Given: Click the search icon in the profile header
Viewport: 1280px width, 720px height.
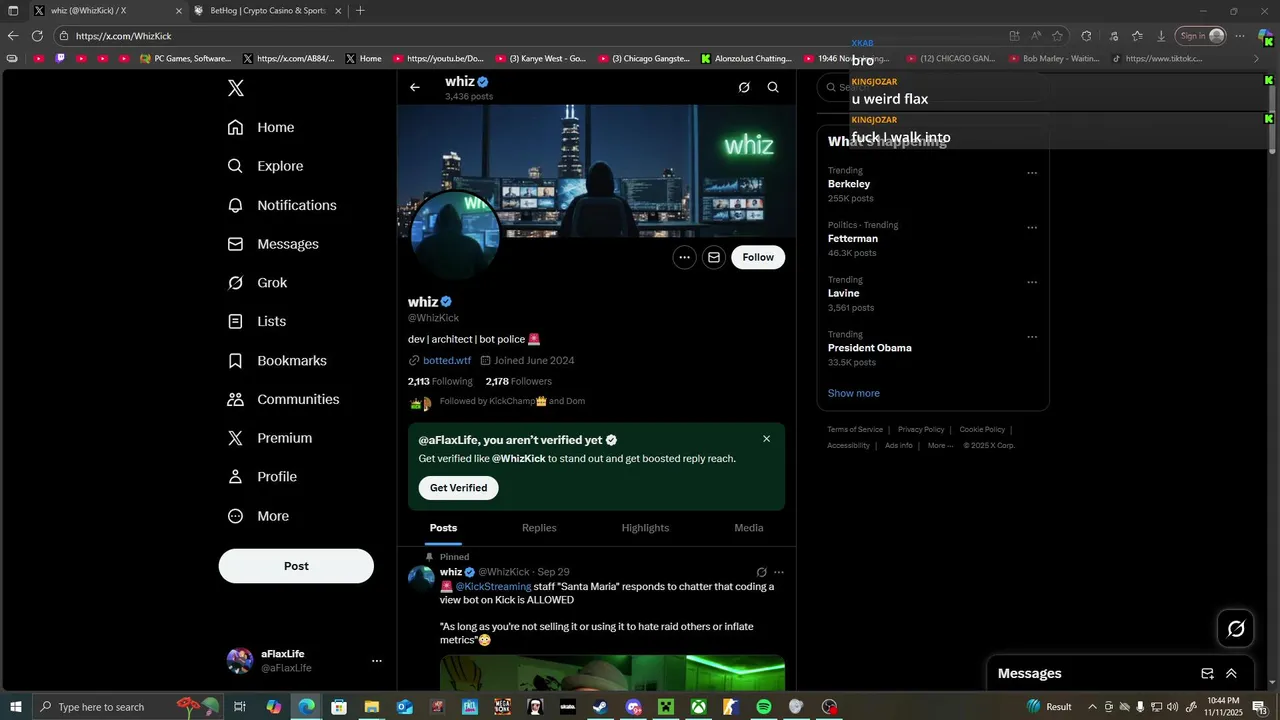Looking at the screenshot, I should (773, 87).
